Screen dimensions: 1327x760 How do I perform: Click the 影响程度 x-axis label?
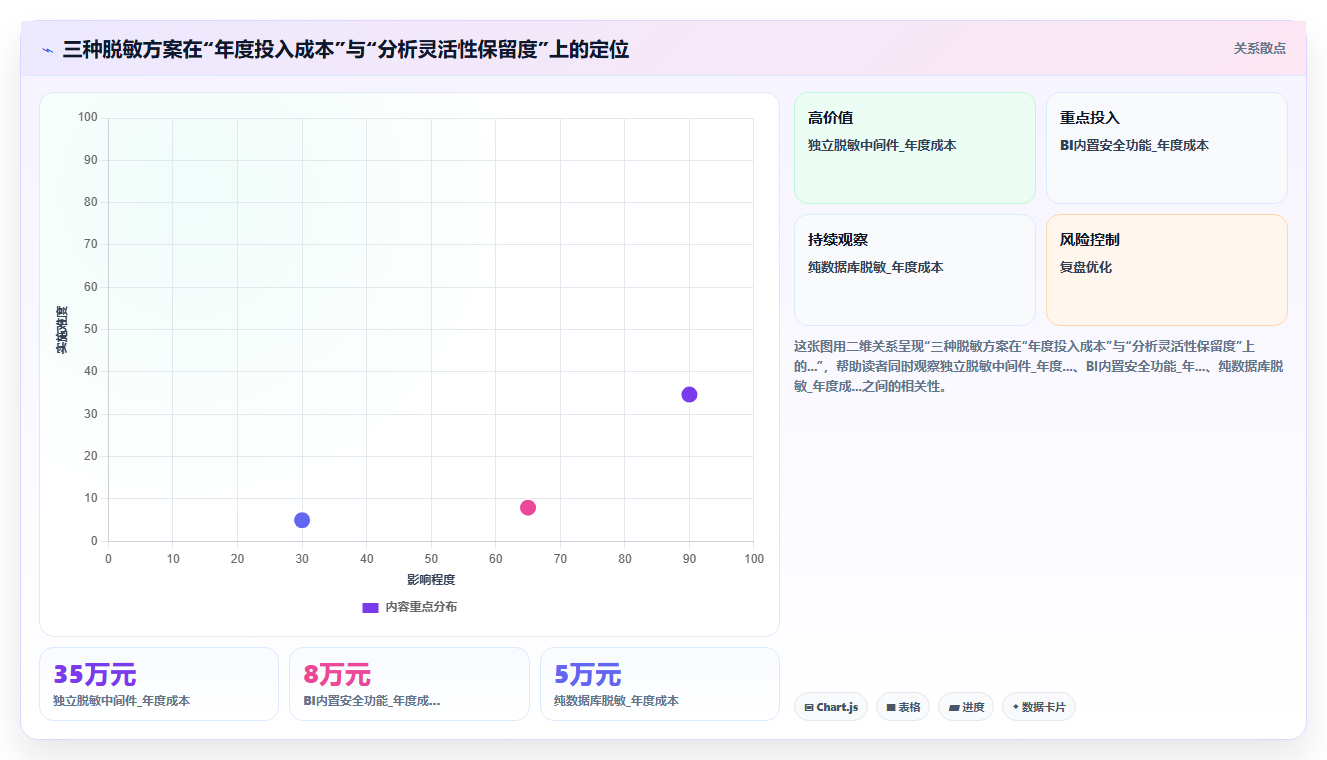tap(431, 580)
